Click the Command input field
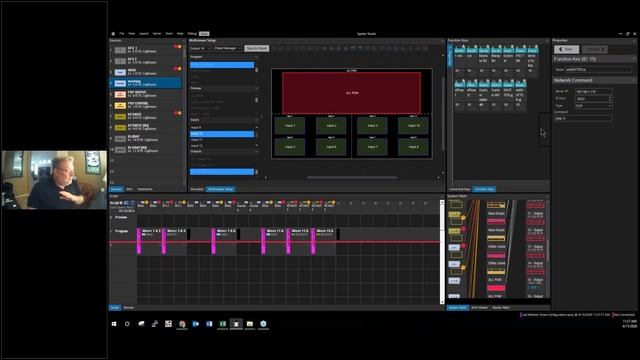This screenshot has height=360, width=640. (x=582, y=118)
